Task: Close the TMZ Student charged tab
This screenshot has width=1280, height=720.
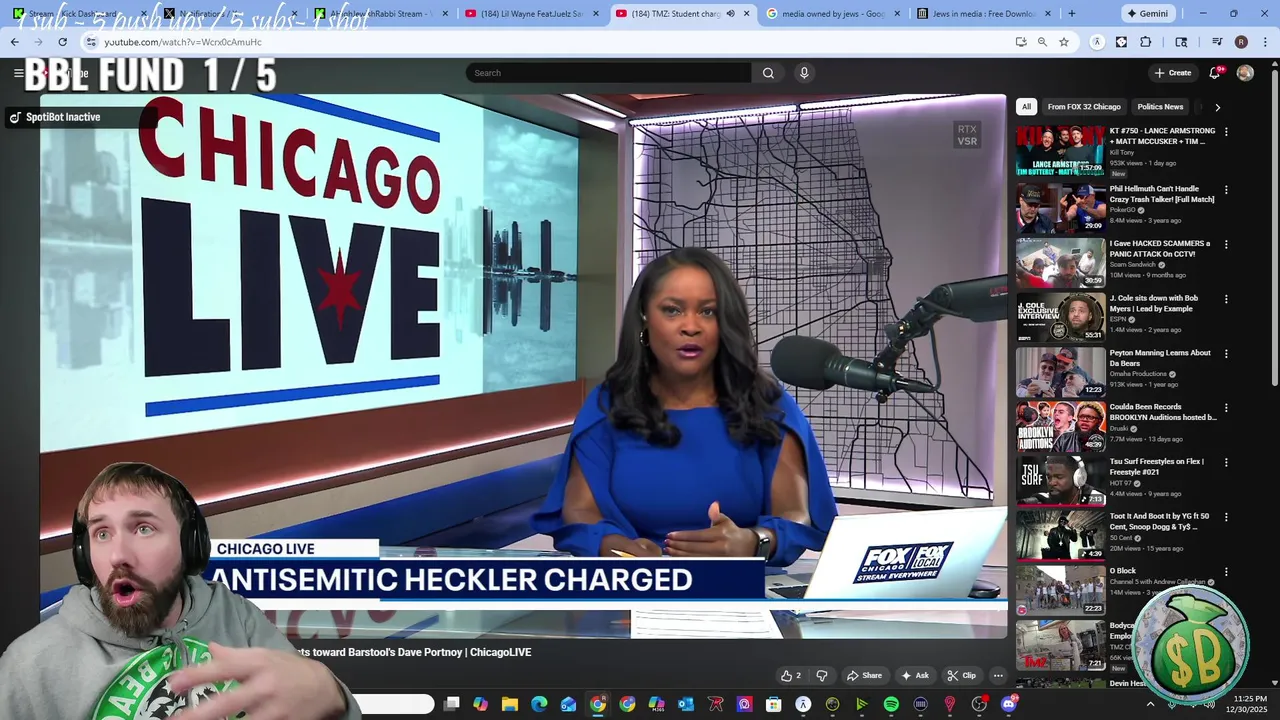Action: (746, 14)
